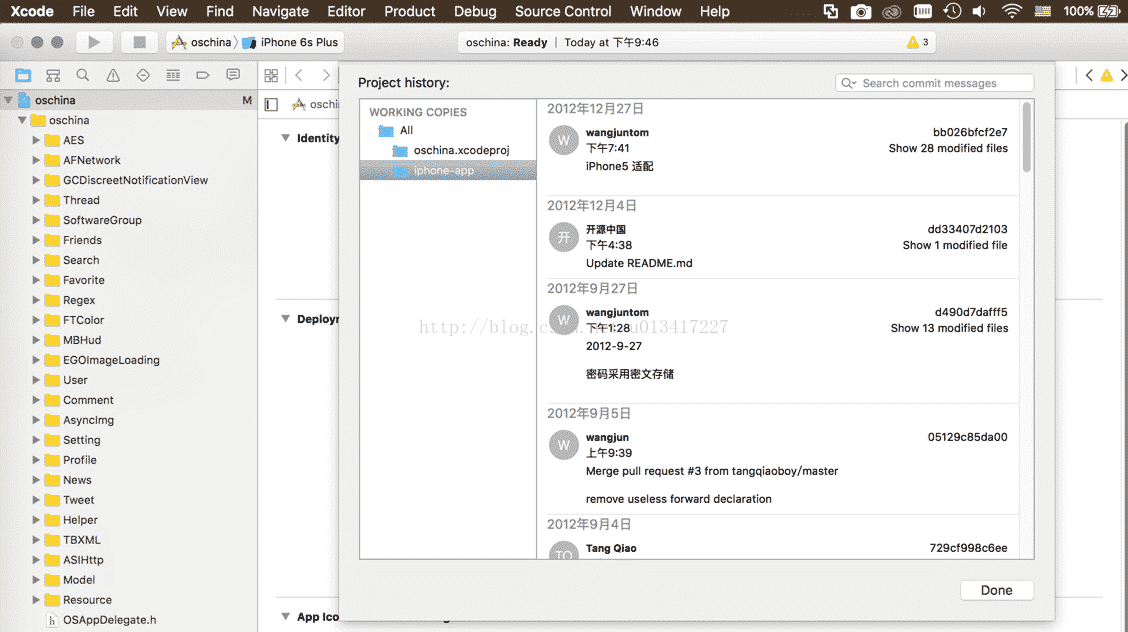The width and height of the screenshot is (1128, 632).
Task: Expand the AFNetwork folder
Action: (36, 160)
